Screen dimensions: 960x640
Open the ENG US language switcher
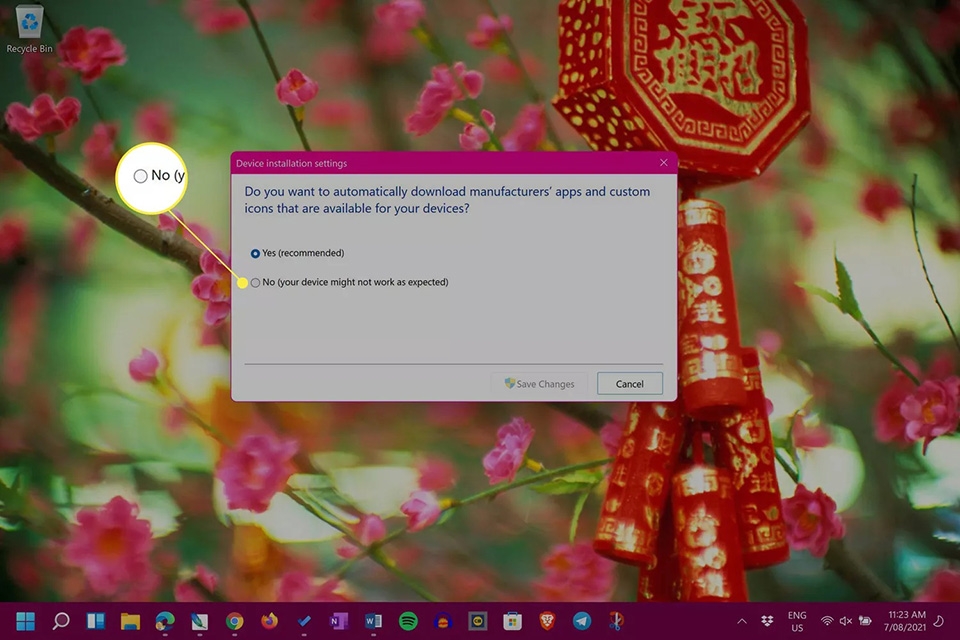[796, 622]
